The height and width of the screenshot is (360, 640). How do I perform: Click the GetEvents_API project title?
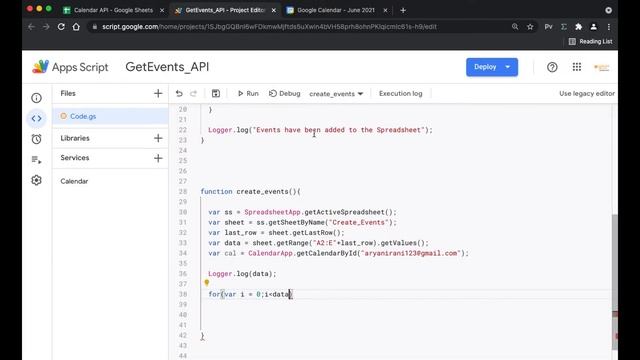(x=167, y=67)
